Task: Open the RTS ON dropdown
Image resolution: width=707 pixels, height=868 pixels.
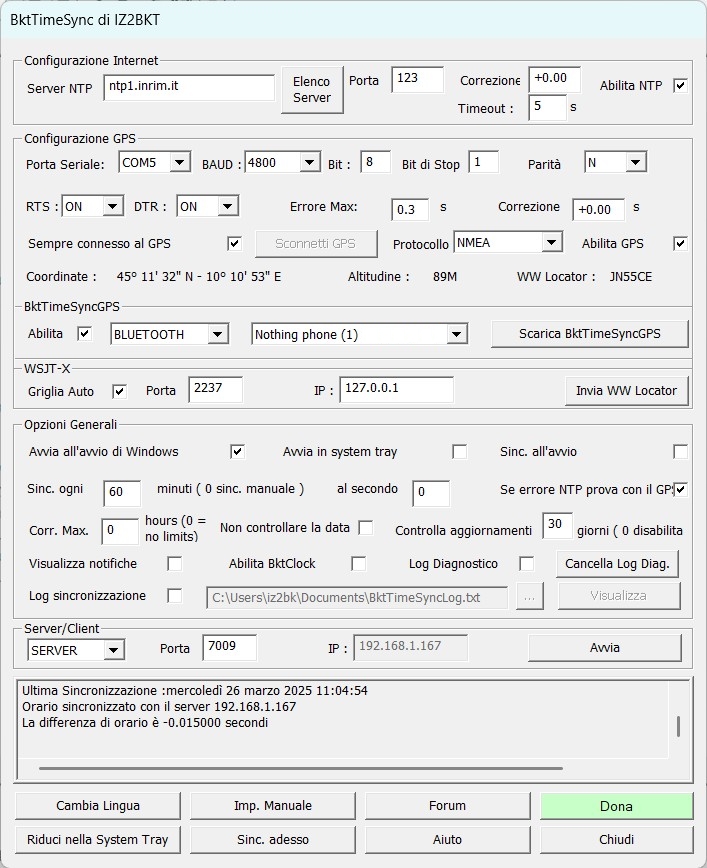Action: (x=92, y=206)
